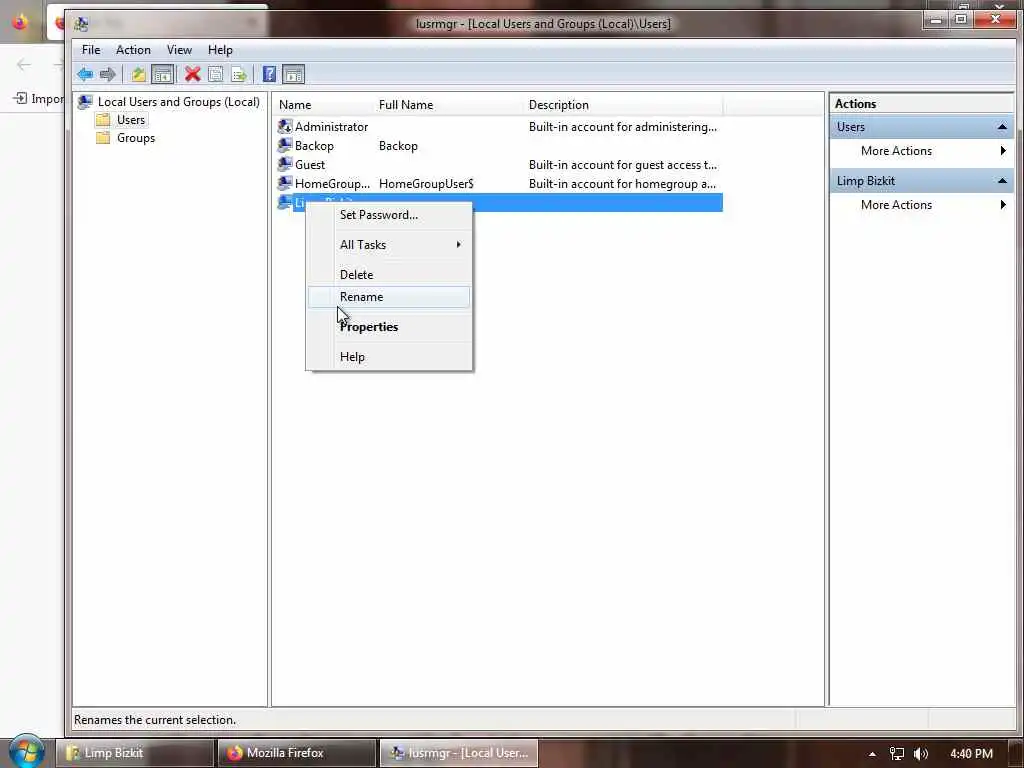1024x768 pixels.
Task: Click the HomeGroup user account icon
Action: (285, 183)
